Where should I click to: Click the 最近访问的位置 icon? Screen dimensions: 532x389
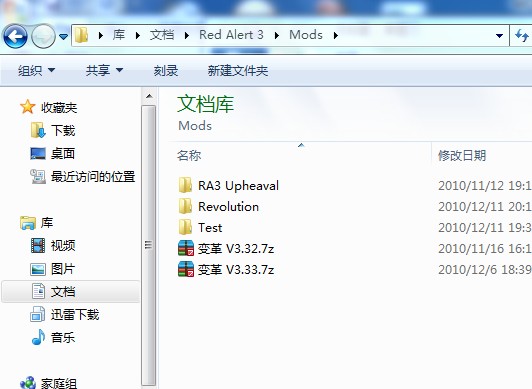38,176
